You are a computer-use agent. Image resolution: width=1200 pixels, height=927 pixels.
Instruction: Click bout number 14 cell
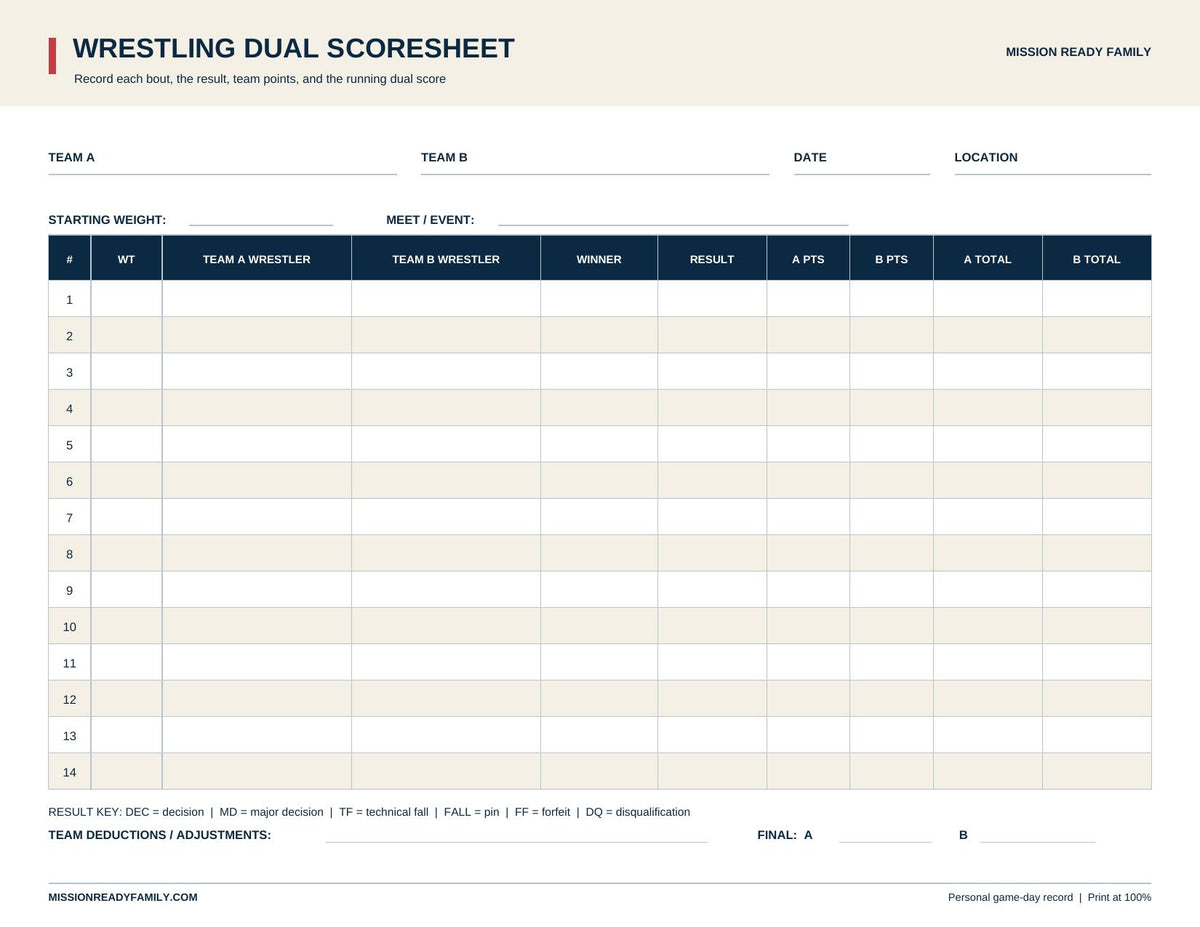click(x=69, y=771)
